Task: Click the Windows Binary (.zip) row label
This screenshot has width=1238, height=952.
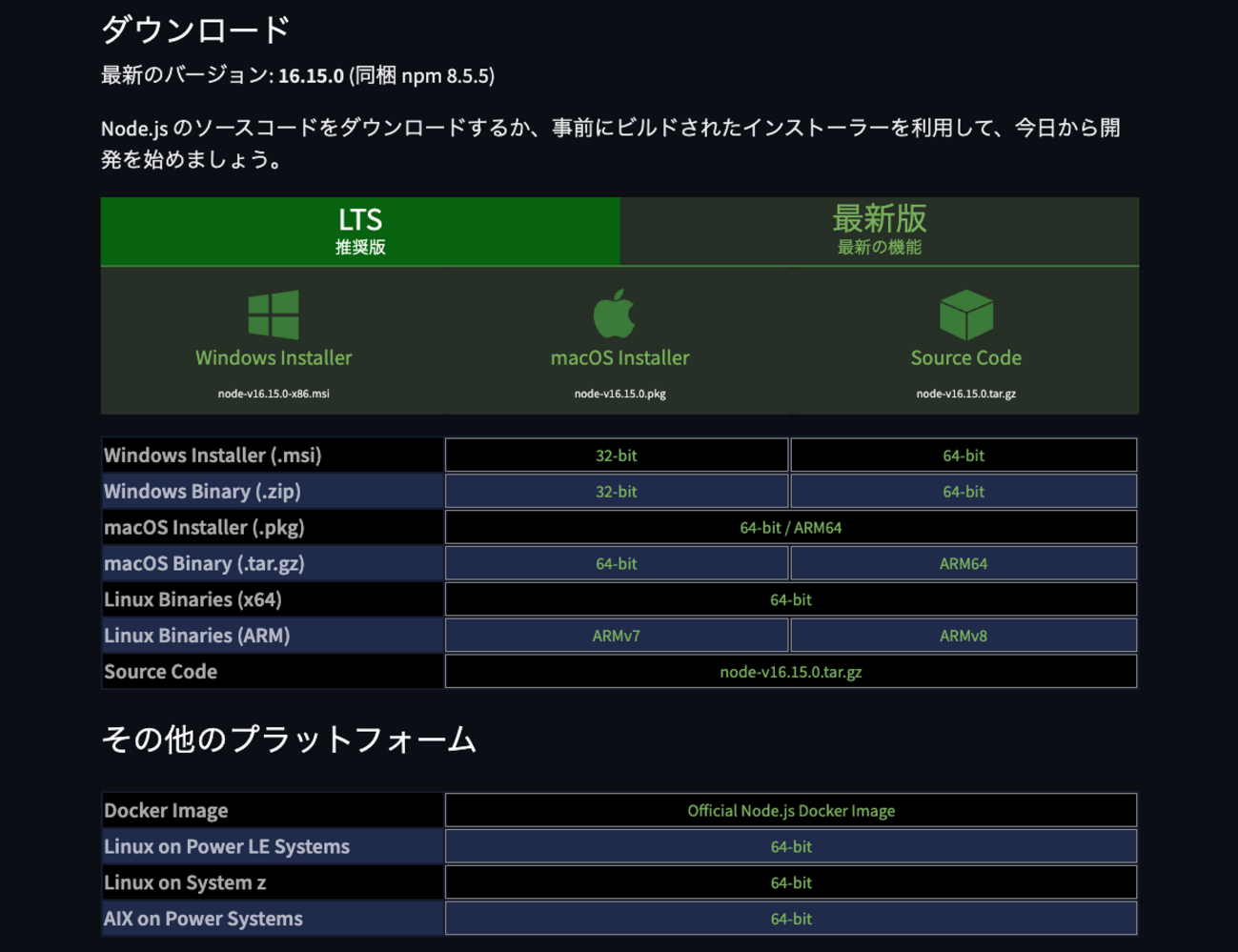Action: (x=202, y=492)
